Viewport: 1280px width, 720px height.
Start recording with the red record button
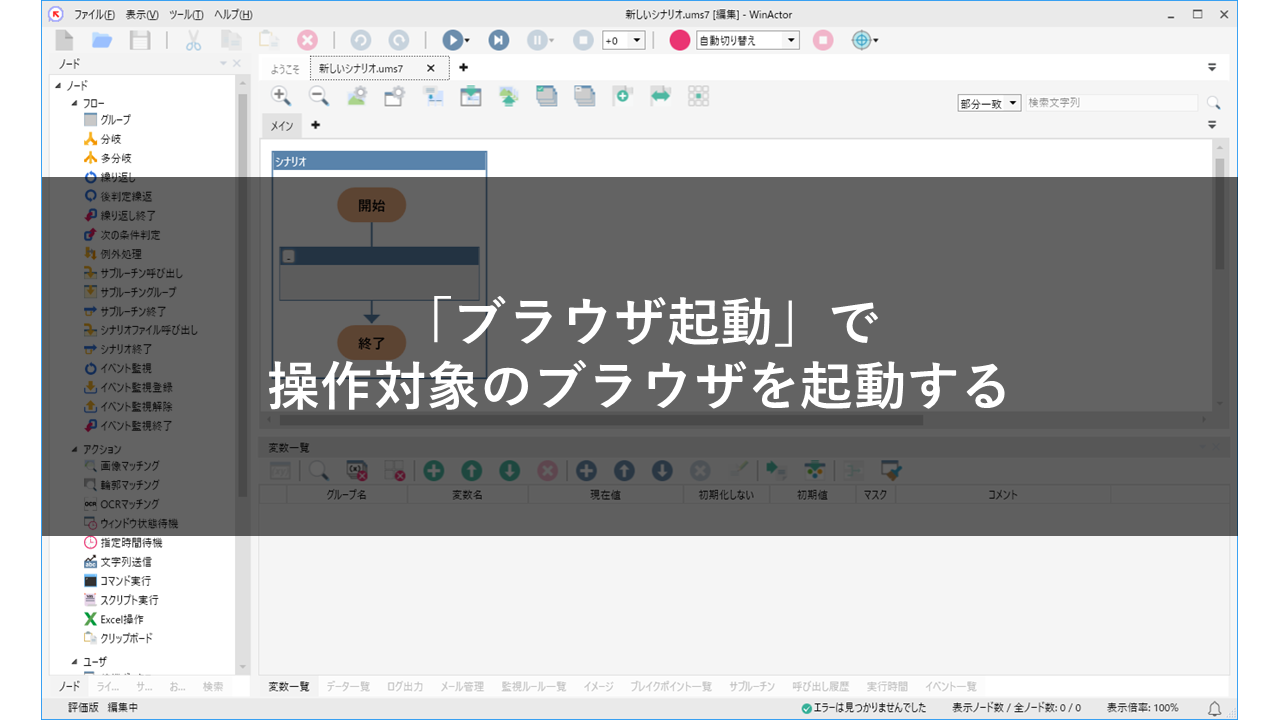point(680,40)
